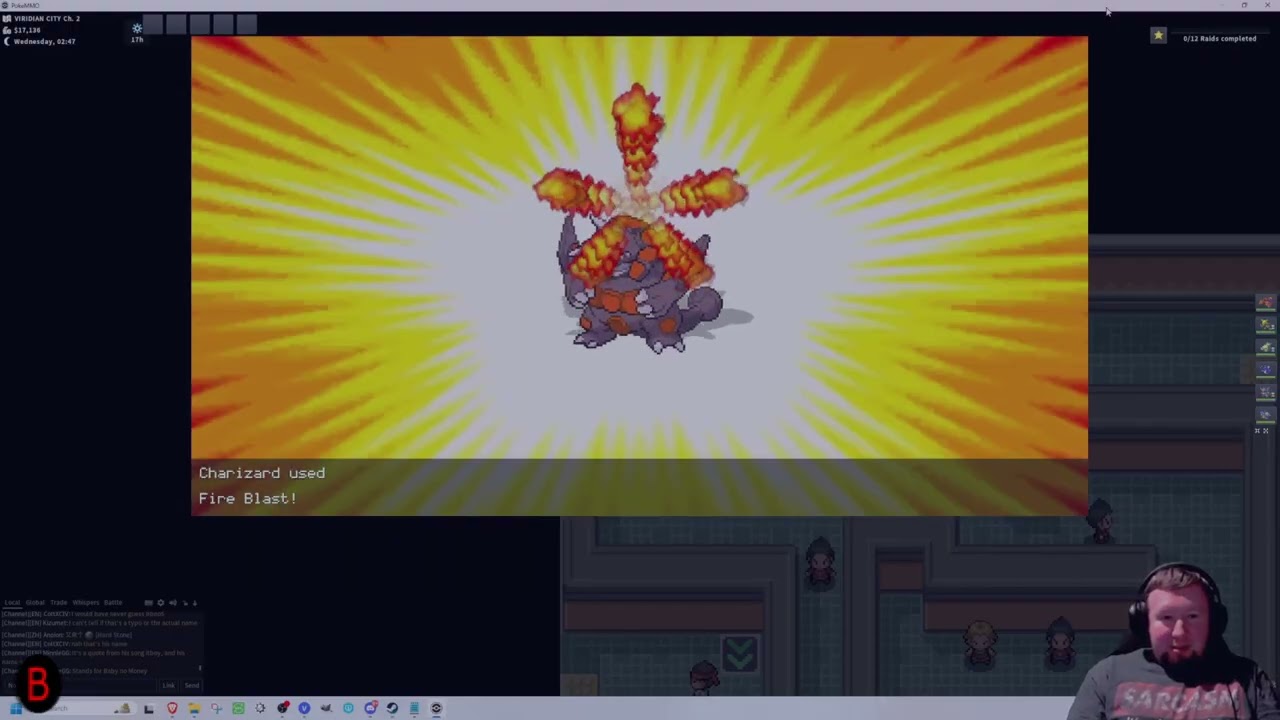
Task: Click the party panel resize icon
Action: pos(1266,431)
